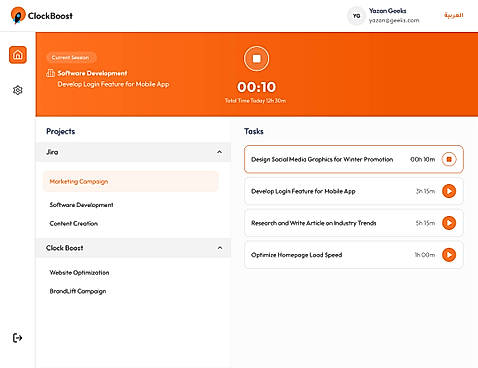The width and height of the screenshot is (478, 368).
Task: Select the Software Development project
Action: tap(81, 205)
